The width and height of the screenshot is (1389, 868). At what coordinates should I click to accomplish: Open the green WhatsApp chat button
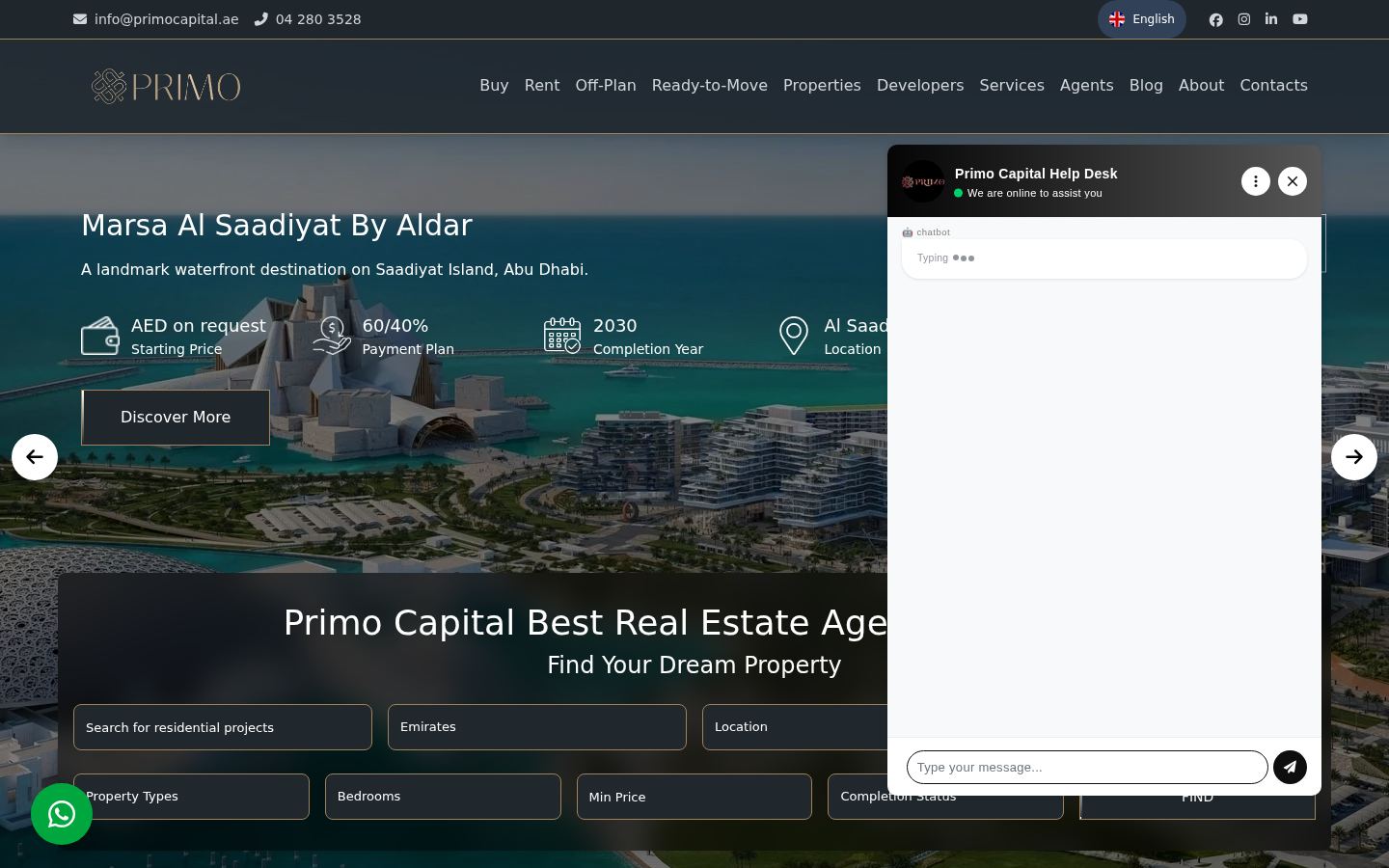click(x=62, y=814)
